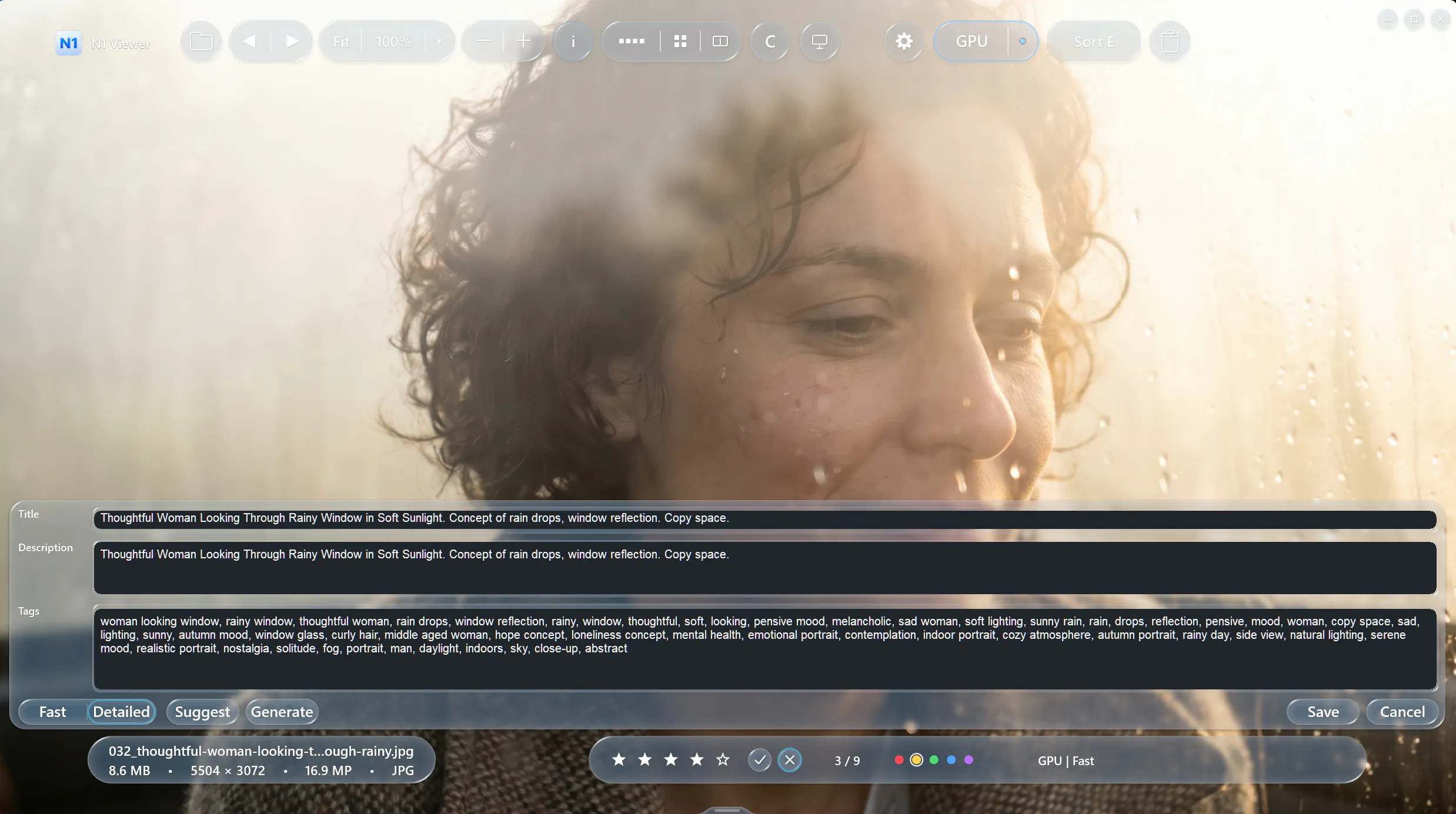
Task: Expand the zoom percentage dropdown arrow
Action: pos(439,42)
